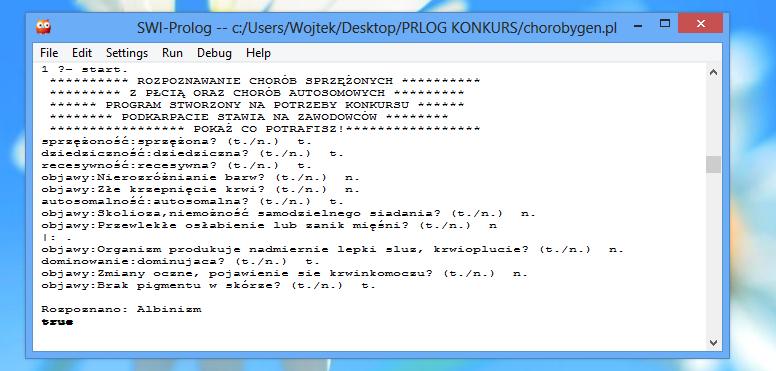Click the window title bar text

point(377,28)
